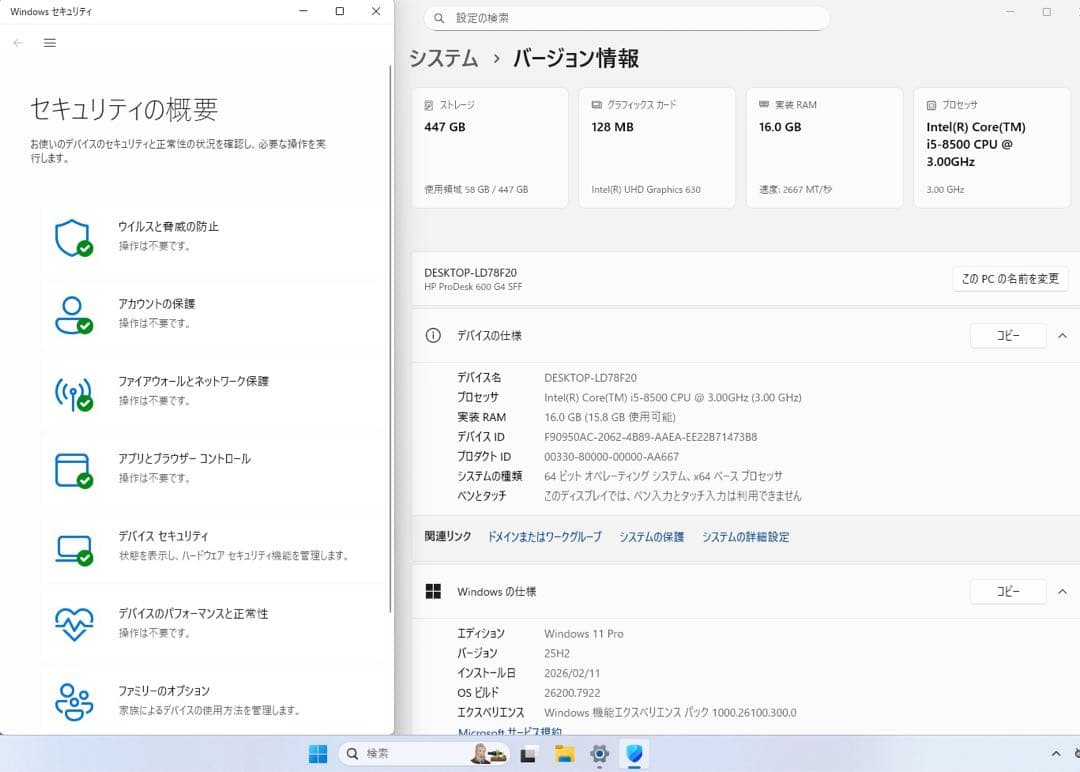Screen dimensions: 1080x772
Task: Open システムの保護 link
Action: pos(652,536)
